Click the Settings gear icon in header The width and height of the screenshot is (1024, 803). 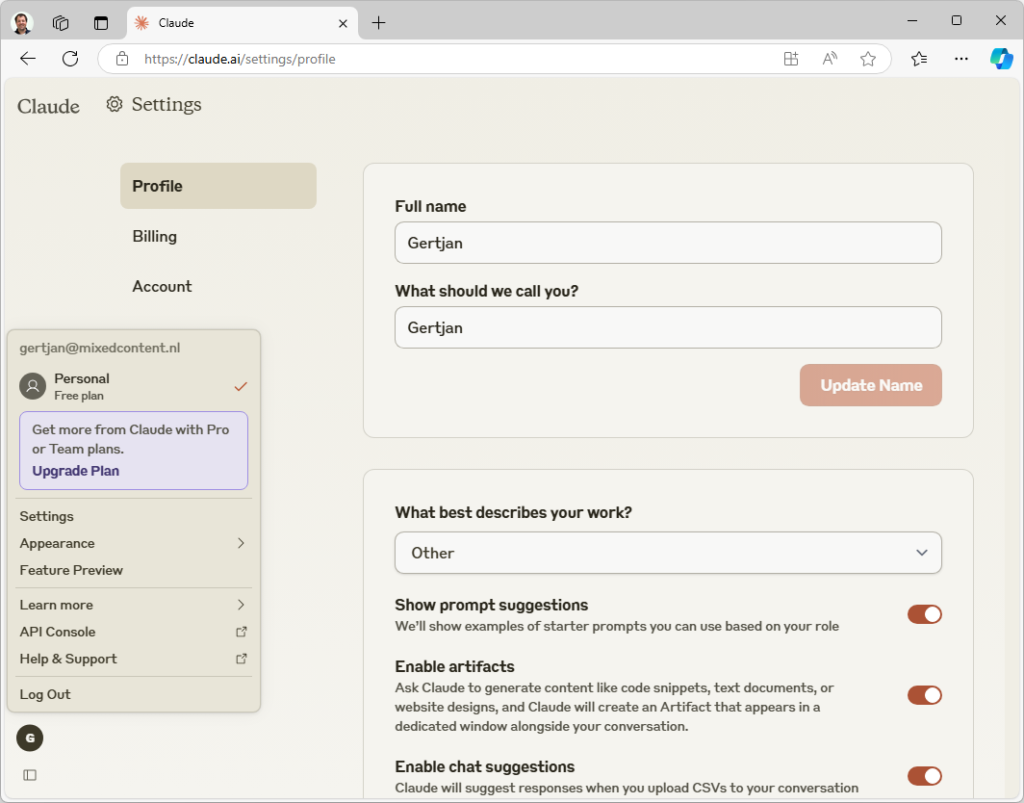tap(114, 104)
